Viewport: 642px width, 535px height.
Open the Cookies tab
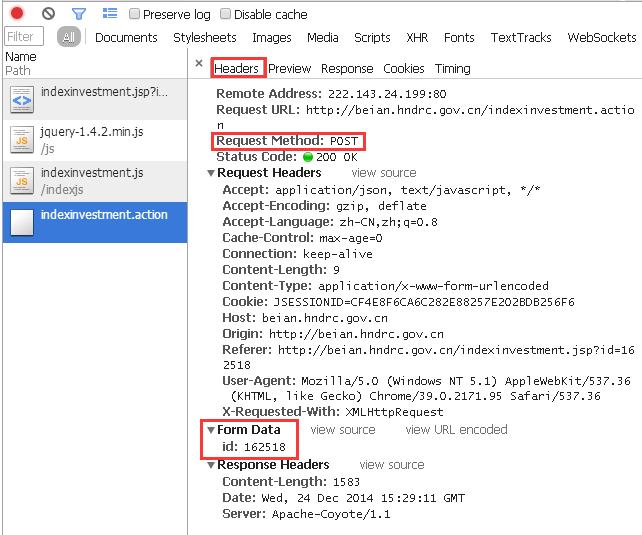404,69
